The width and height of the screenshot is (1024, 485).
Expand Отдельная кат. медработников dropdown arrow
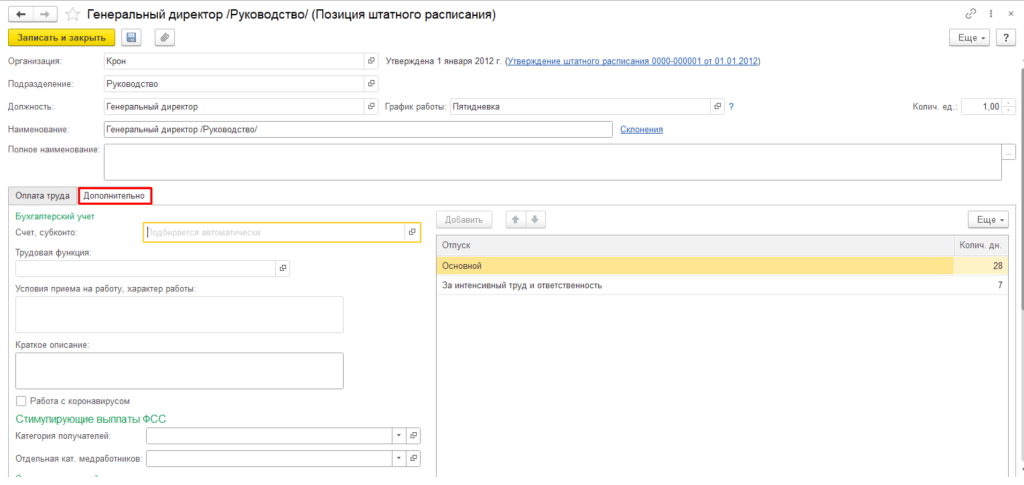pos(399,459)
